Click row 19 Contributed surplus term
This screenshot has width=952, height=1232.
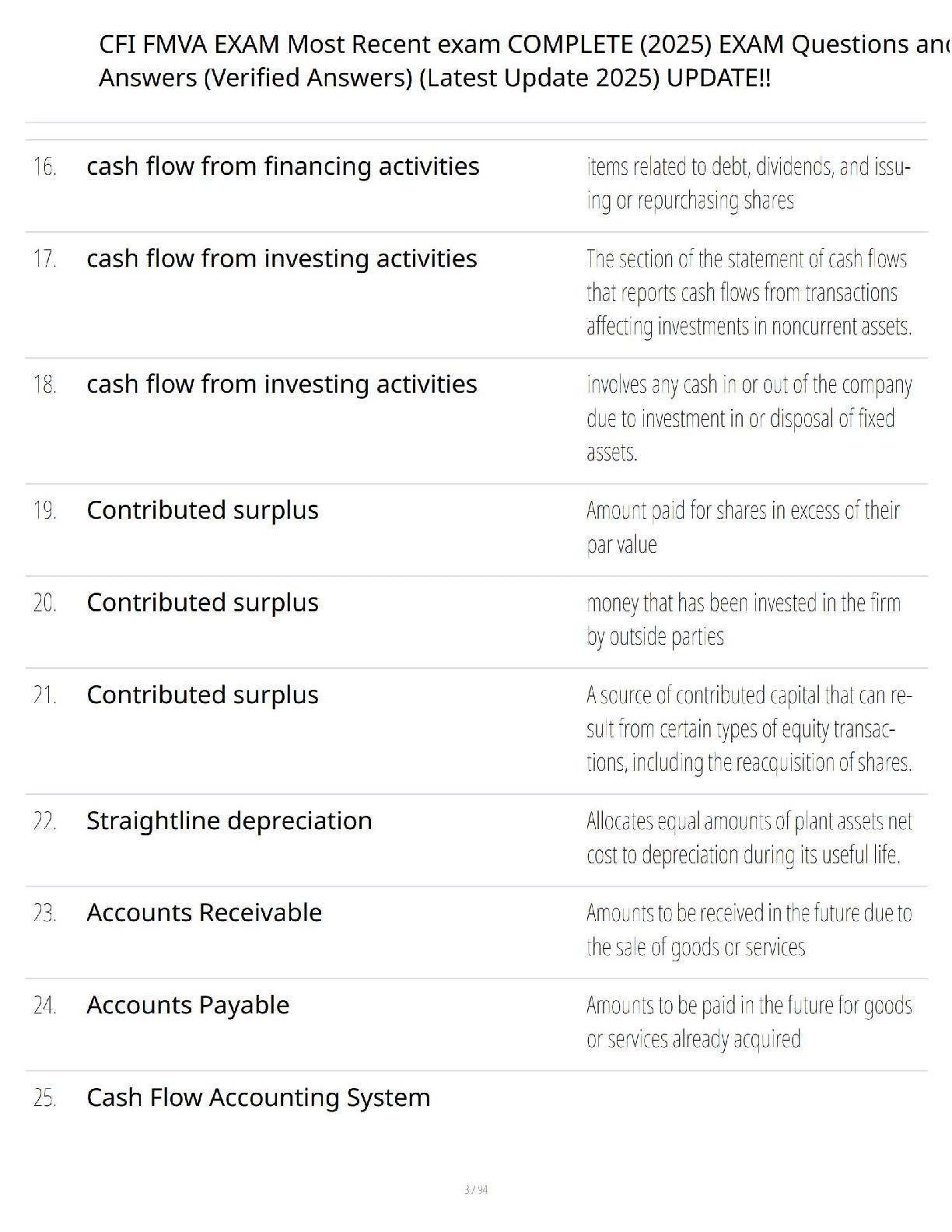[202, 510]
